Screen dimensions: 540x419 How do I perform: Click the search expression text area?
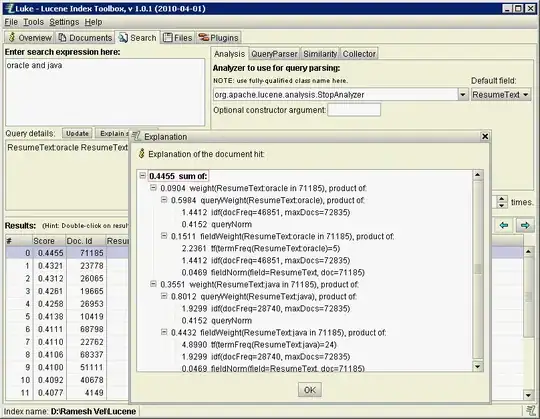coord(105,92)
